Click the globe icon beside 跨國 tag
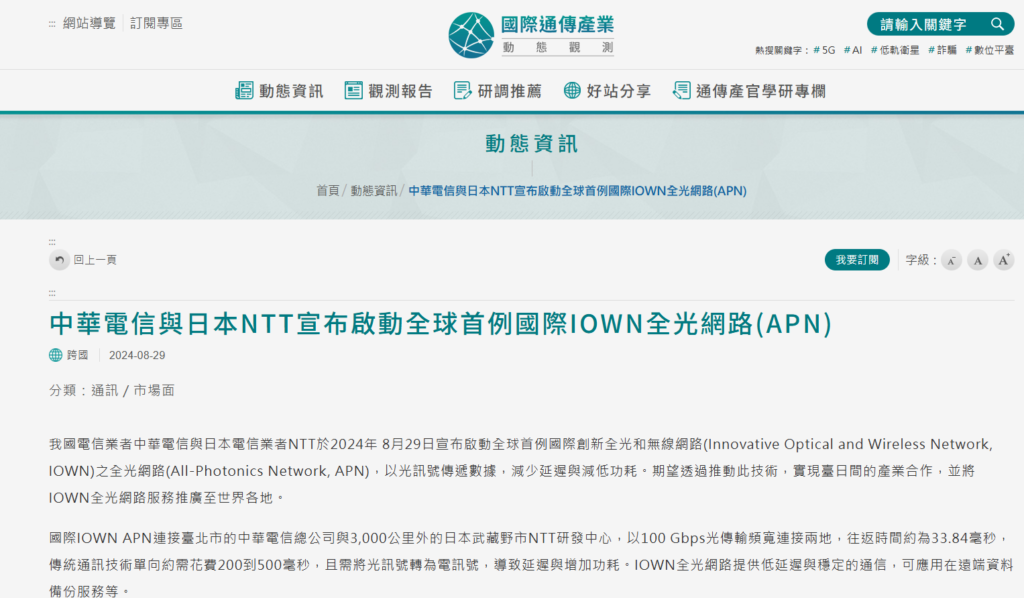 pos(55,356)
